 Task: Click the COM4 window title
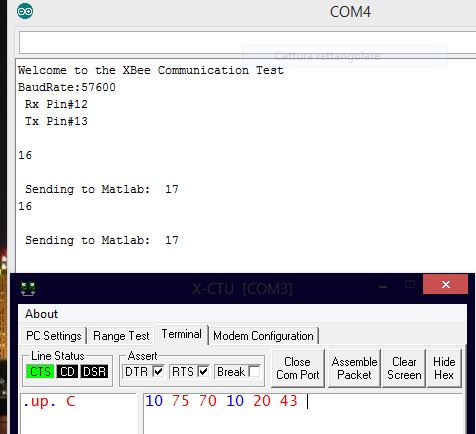tap(350, 12)
